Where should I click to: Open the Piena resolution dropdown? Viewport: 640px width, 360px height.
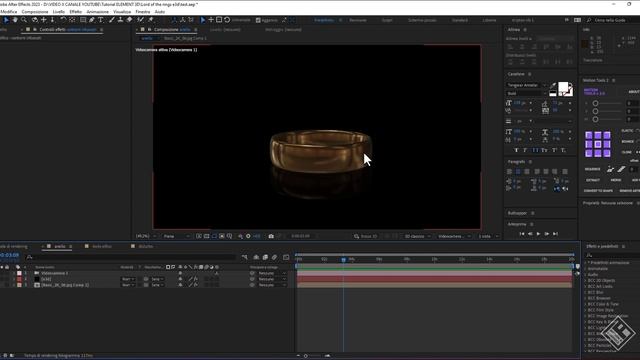176,236
